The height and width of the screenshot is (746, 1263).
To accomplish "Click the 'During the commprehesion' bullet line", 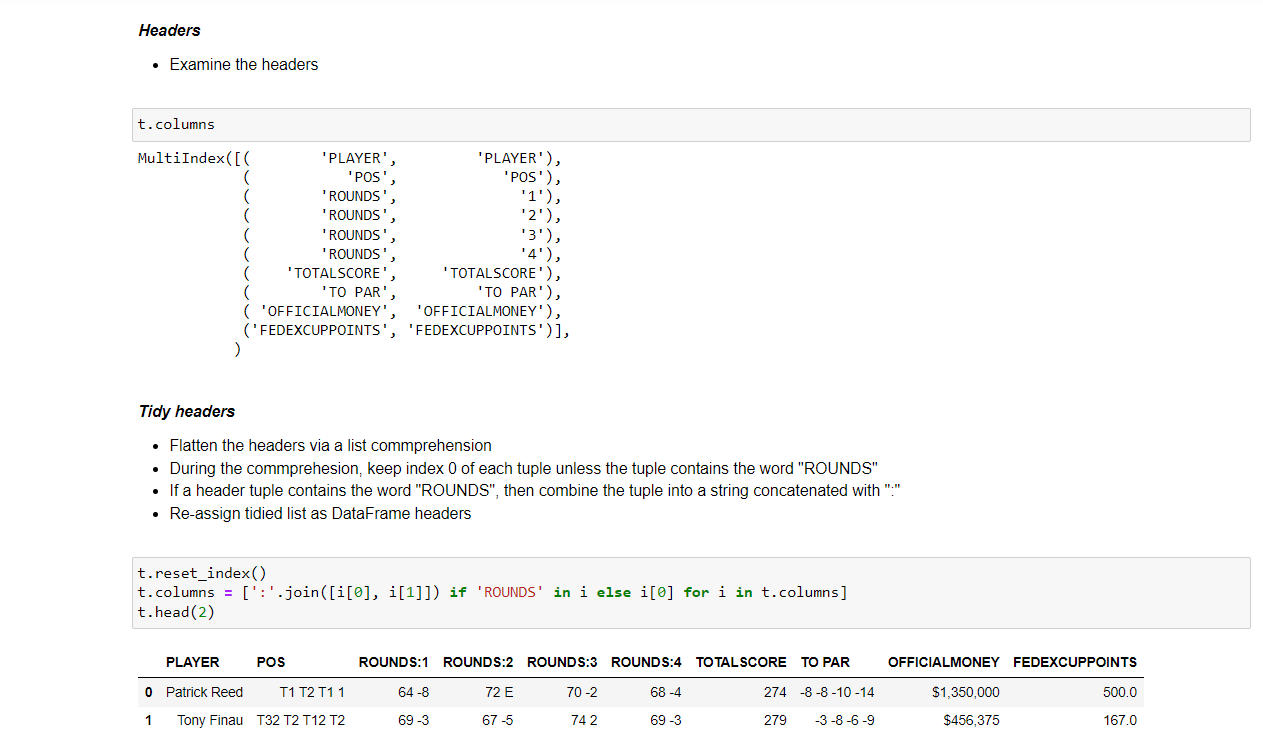I will pyautogui.click(x=524, y=468).
